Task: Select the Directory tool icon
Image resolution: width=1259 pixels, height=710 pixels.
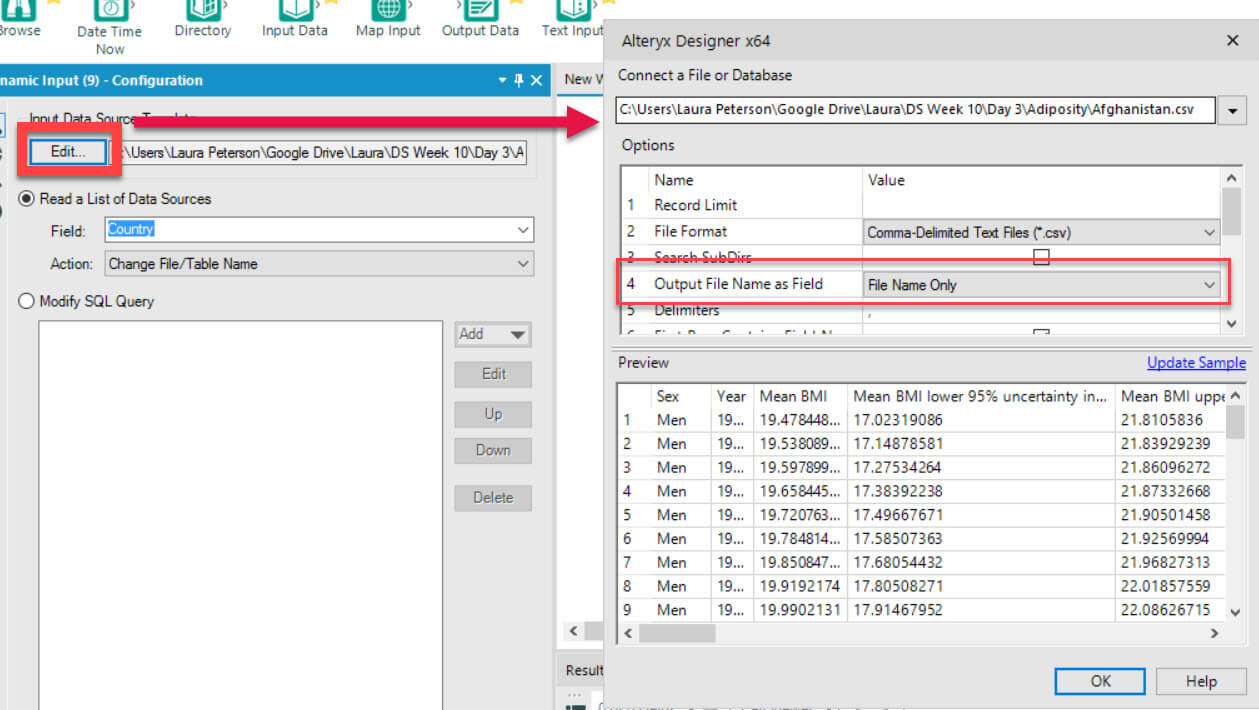Action: (x=202, y=10)
